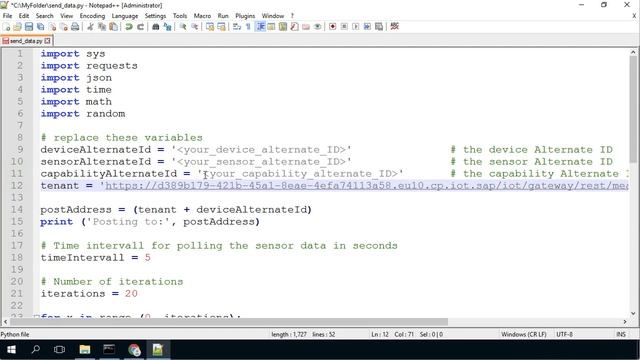Toggle the Document Map panel icon

coord(283,27)
